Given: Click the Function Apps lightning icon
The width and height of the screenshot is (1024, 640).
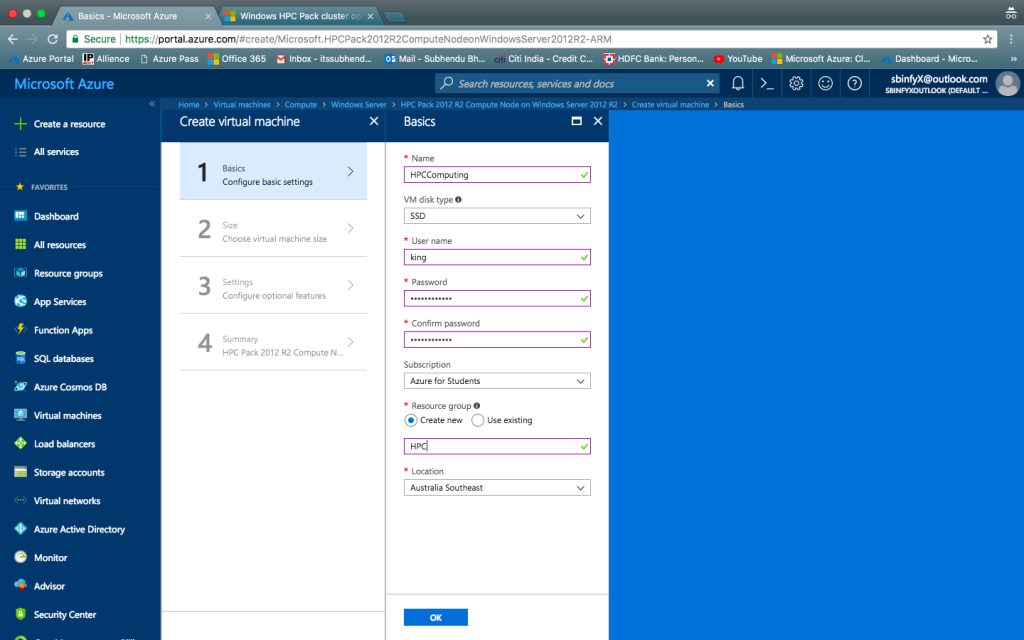Looking at the screenshot, I should [20, 329].
